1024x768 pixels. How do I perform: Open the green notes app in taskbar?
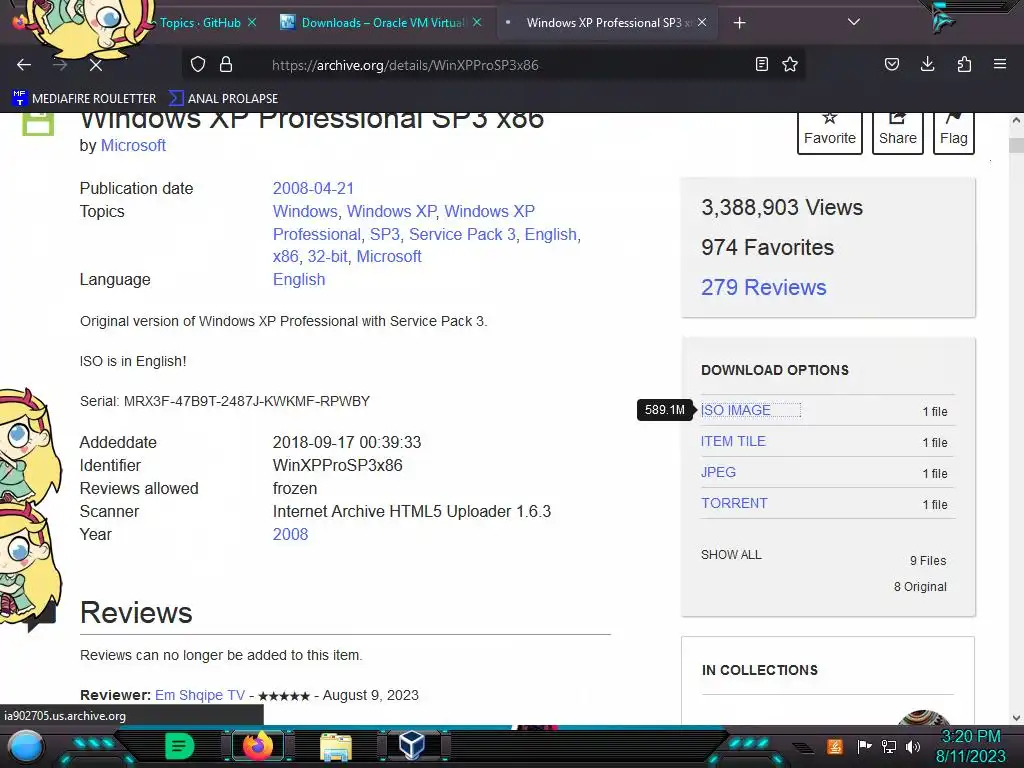coord(180,746)
